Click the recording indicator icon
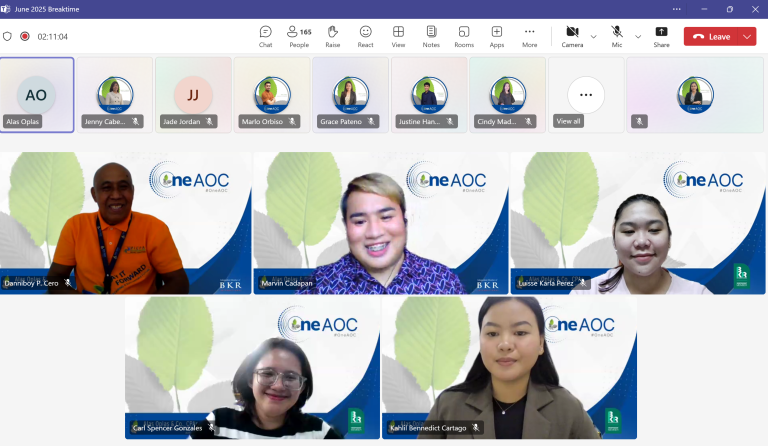 click(x=25, y=36)
